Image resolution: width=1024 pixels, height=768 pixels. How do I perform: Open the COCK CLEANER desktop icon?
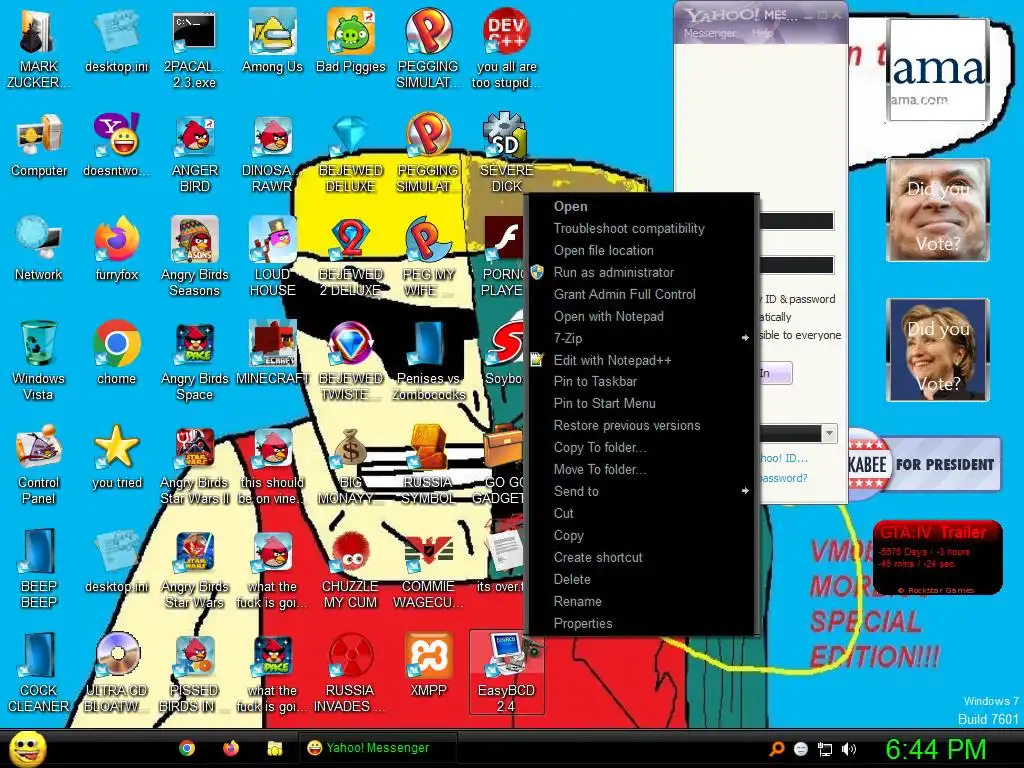(39, 673)
